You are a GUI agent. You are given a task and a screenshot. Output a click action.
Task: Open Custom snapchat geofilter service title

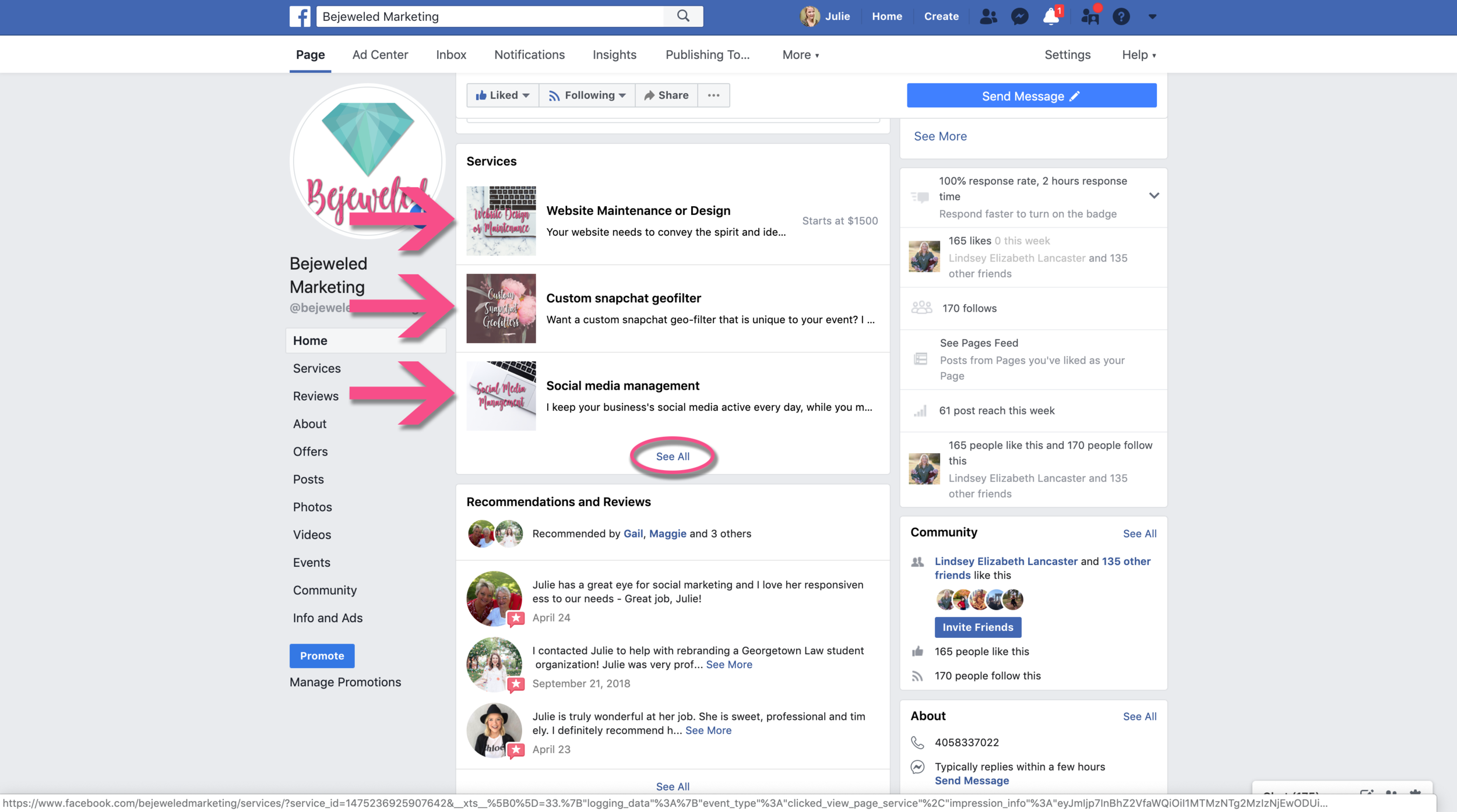pos(624,298)
